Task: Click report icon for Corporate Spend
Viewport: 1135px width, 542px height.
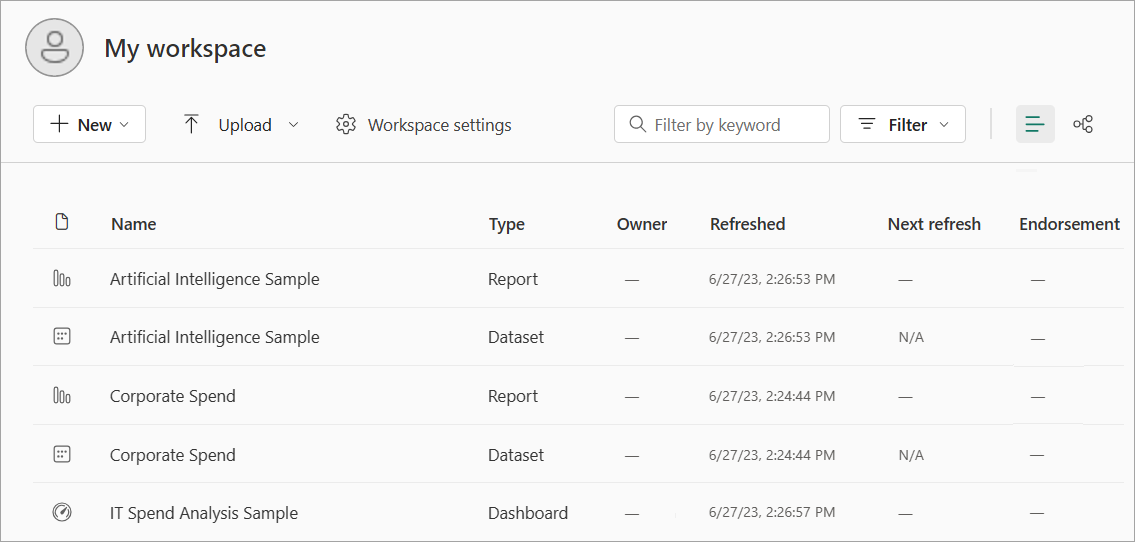Action: point(62,395)
